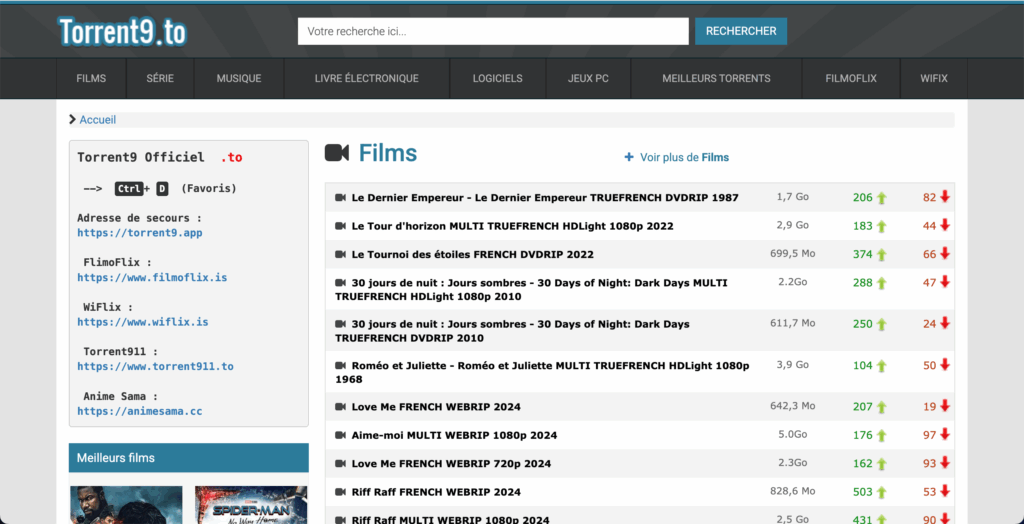
Task: Click the Meilleurs films panel header
Action: click(189, 457)
